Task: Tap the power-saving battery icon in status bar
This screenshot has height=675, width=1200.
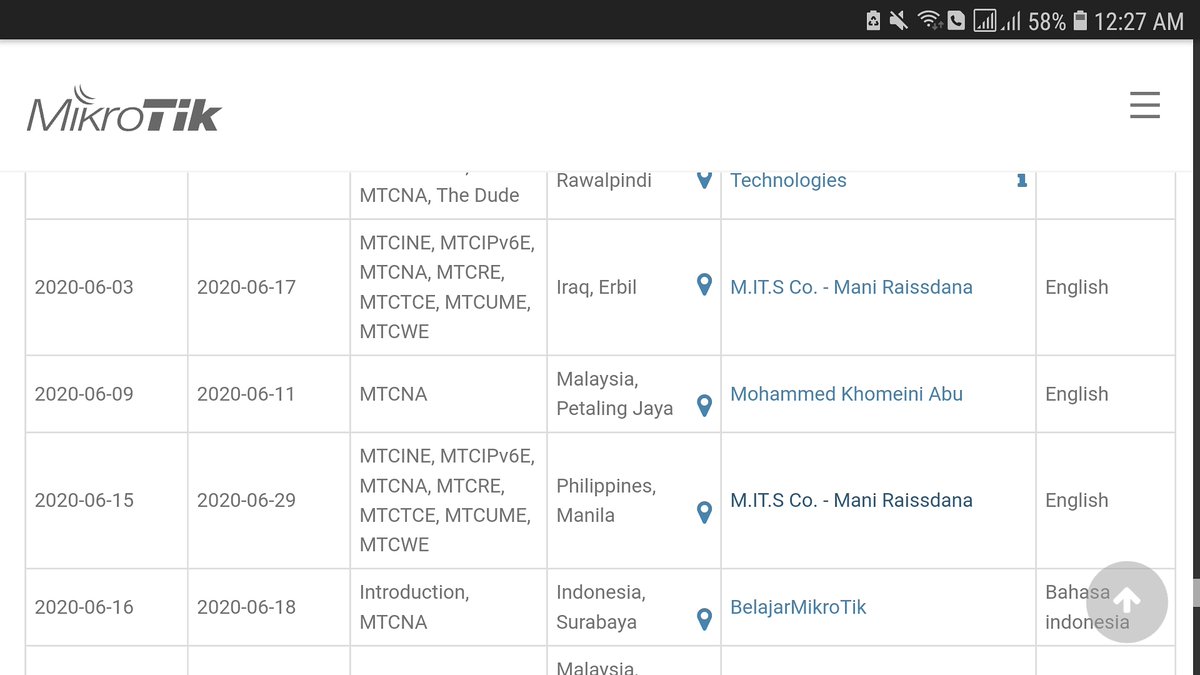Action: 873,20
